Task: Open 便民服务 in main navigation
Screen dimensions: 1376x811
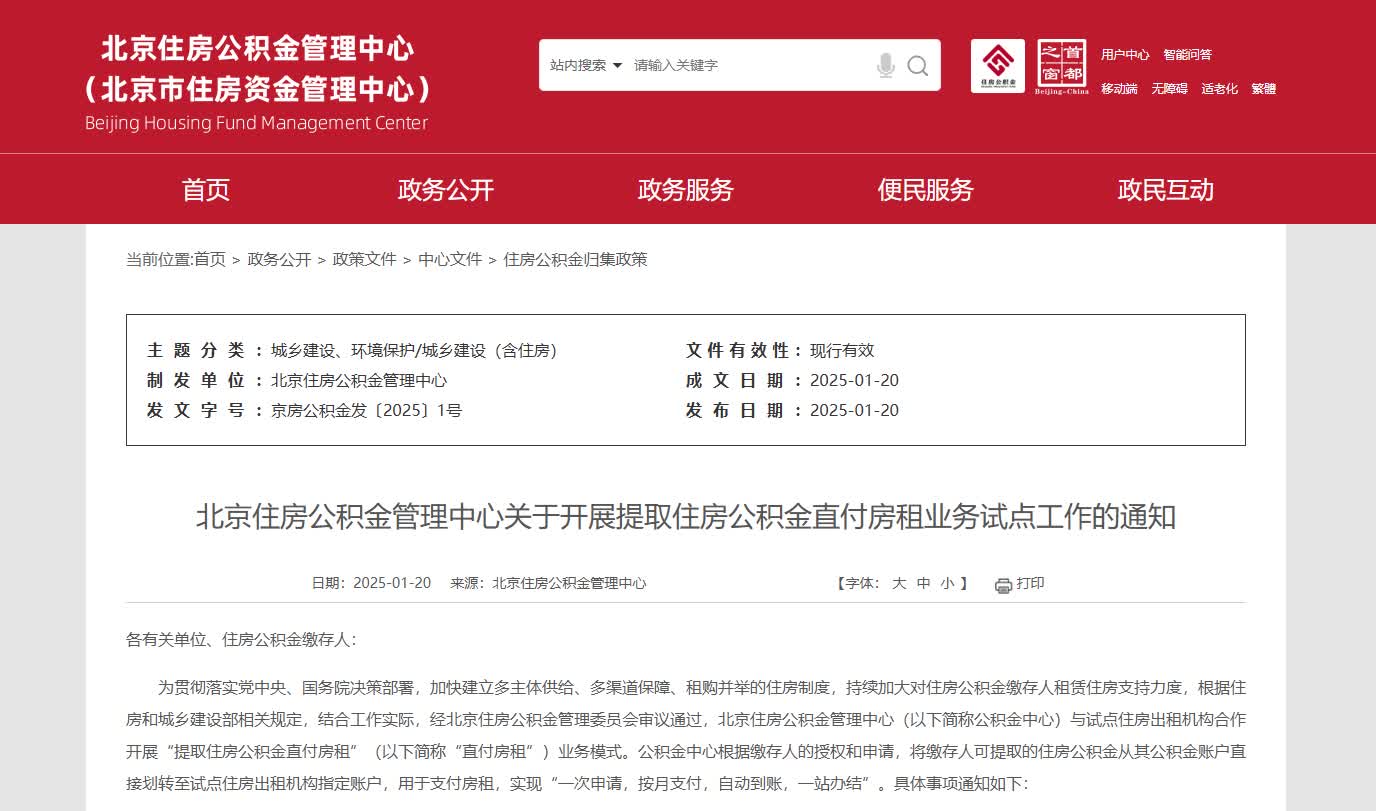Action: coord(926,190)
